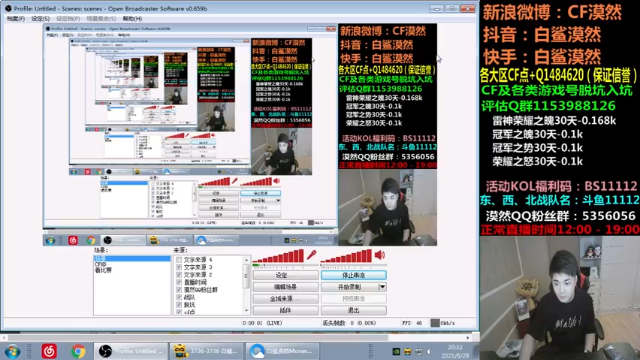The height and width of the screenshot is (360, 640).
Task: Open the 档案(F) menu
Action: (x=16, y=19)
